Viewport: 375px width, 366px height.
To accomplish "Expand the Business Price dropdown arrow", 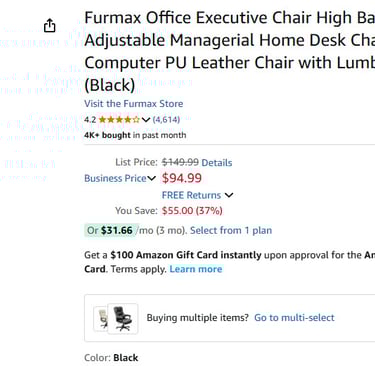I will point(152,178).
